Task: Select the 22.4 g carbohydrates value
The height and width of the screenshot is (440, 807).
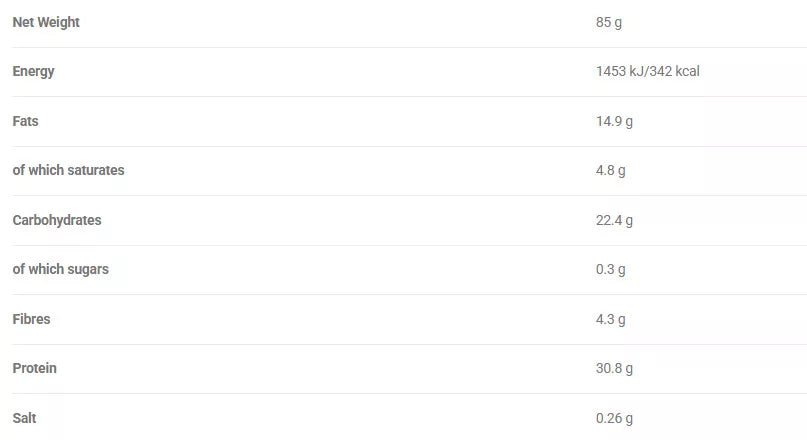Action: (614, 220)
